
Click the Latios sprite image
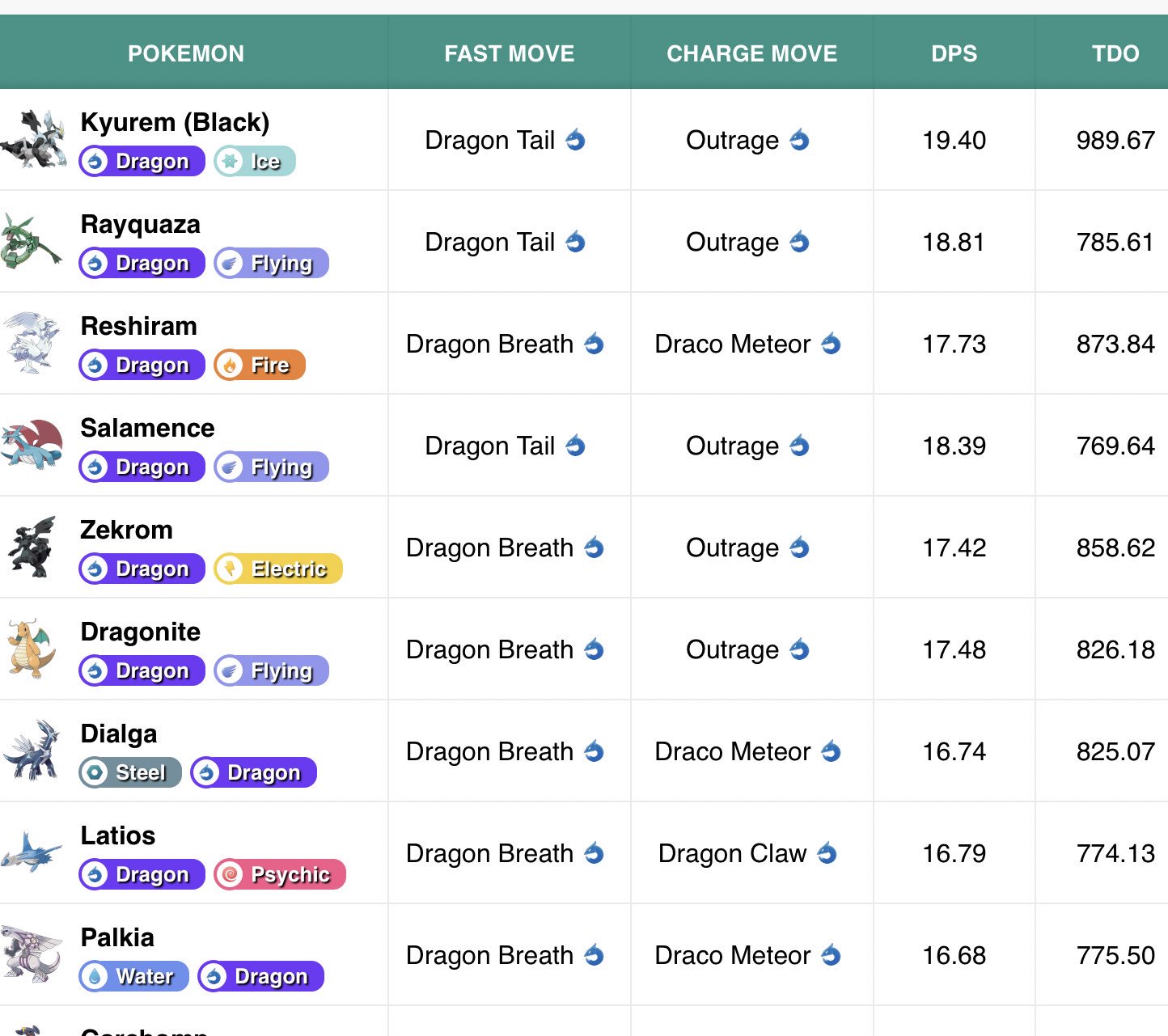[x=32, y=852]
